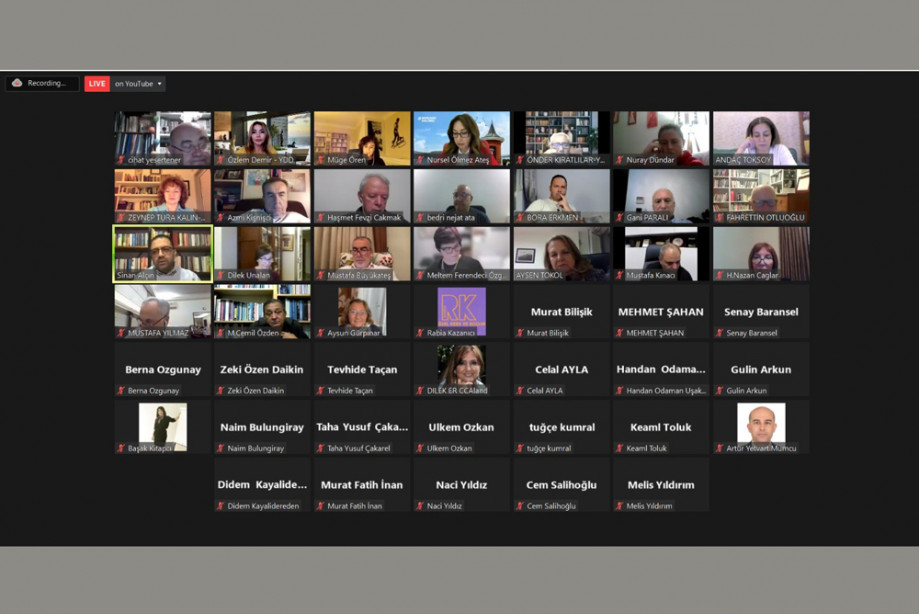Image resolution: width=919 pixels, height=614 pixels.
Task: Click muted mic icon on Gulin Arkun label
Action: coord(721,391)
